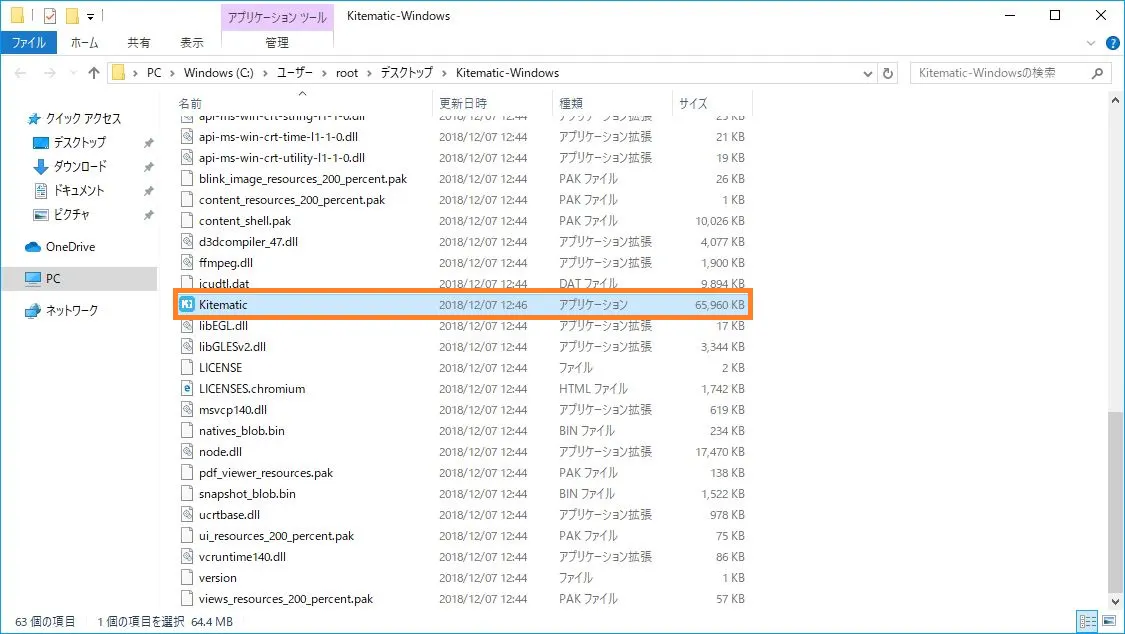The width and height of the screenshot is (1125, 634).
Task: Click デスクトップ in the address breadcrumb
Action: pyautogui.click(x=407, y=73)
